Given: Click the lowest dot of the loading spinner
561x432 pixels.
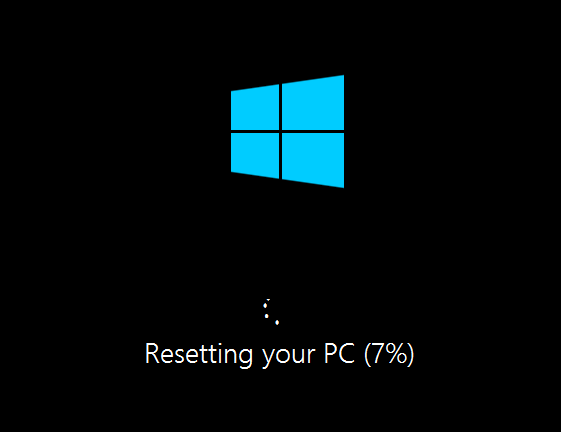Looking at the screenshot, I should [277, 322].
